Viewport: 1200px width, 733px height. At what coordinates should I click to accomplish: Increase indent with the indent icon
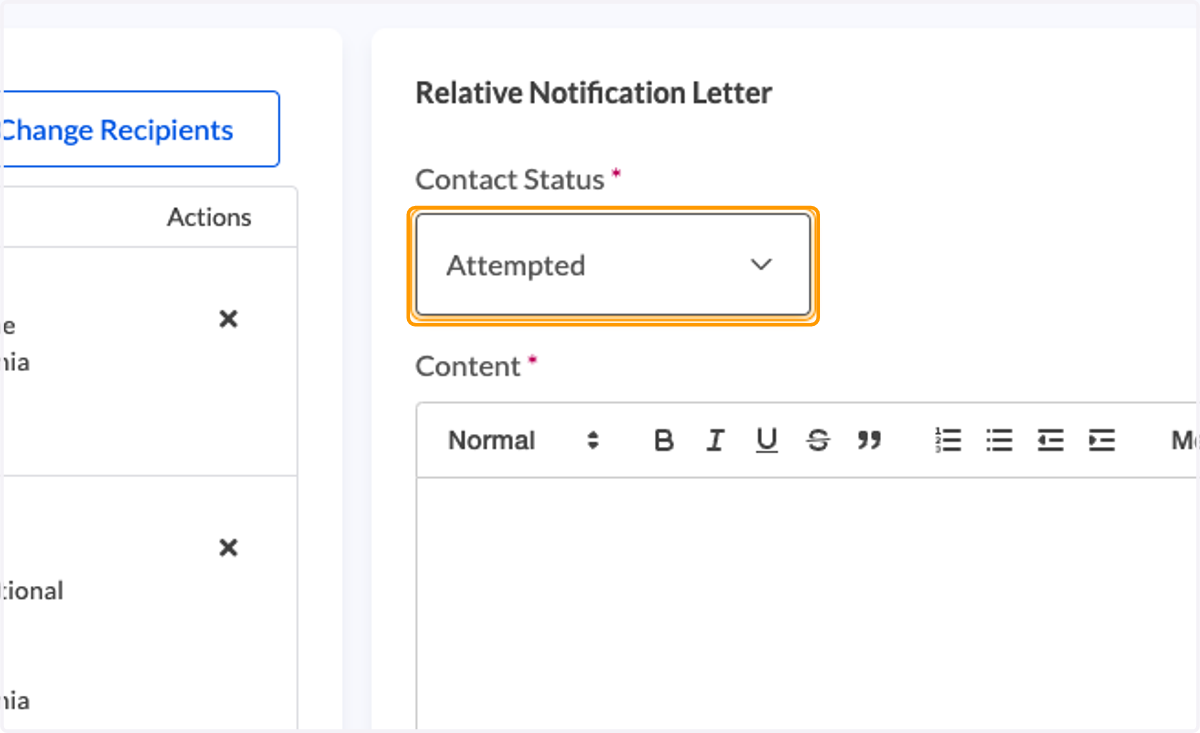(x=1102, y=440)
